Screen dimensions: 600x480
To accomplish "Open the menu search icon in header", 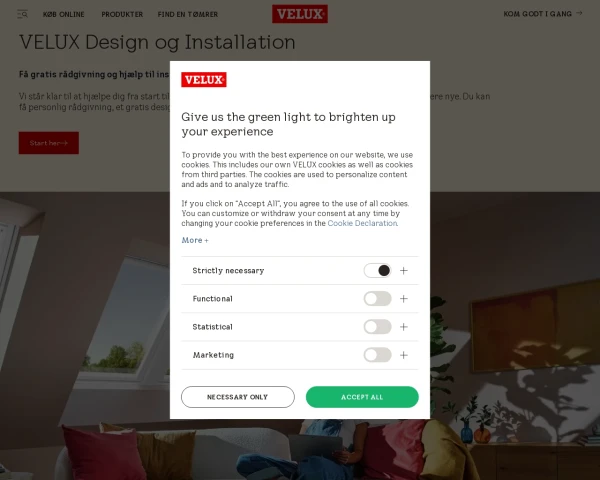I will click(x=23, y=14).
